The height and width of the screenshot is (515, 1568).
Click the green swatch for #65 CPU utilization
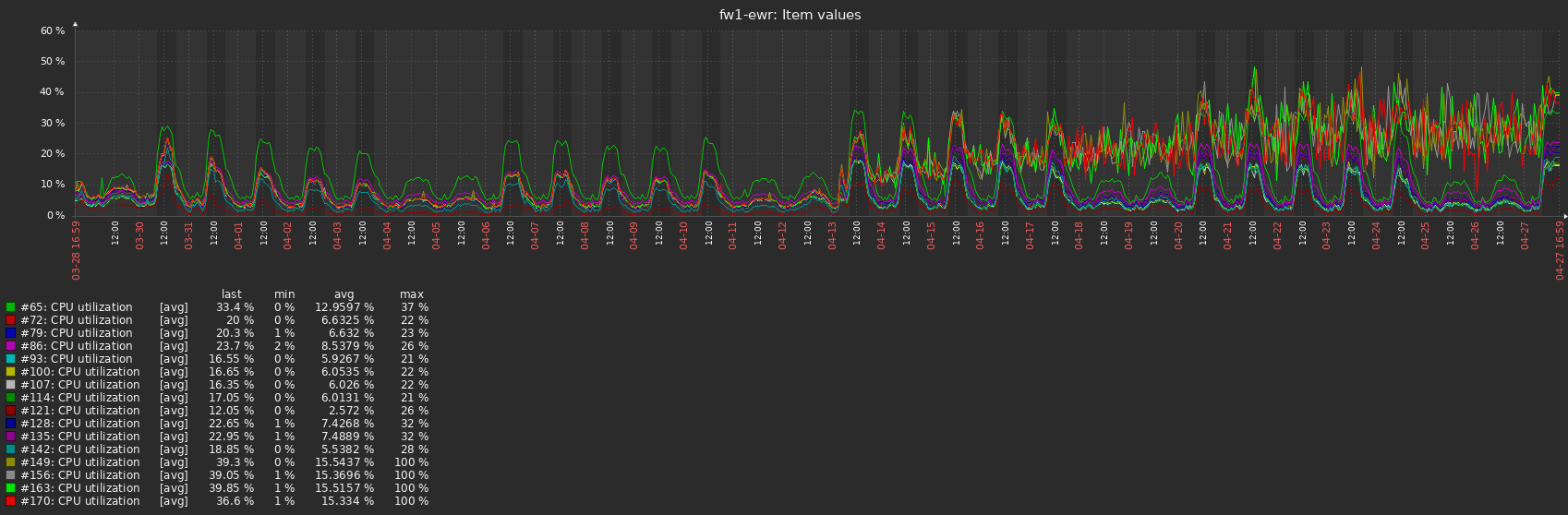(10, 307)
